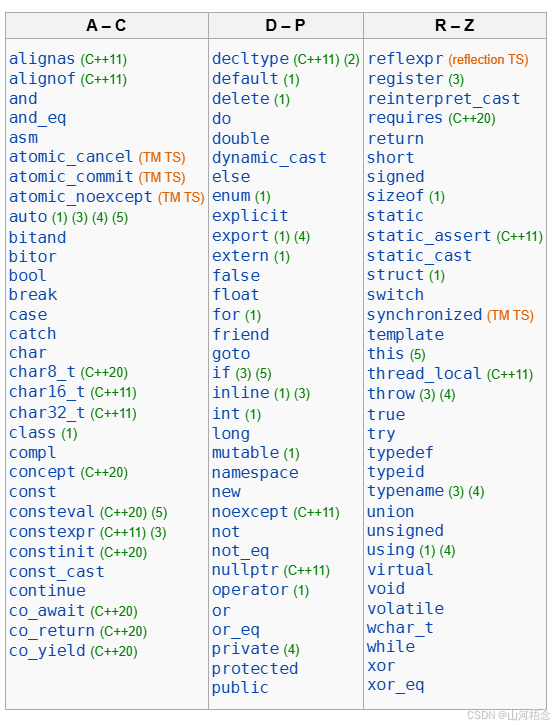Open the reflexpr keyword page
This screenshot has height=726, width=554.
[x=405, y=59]
